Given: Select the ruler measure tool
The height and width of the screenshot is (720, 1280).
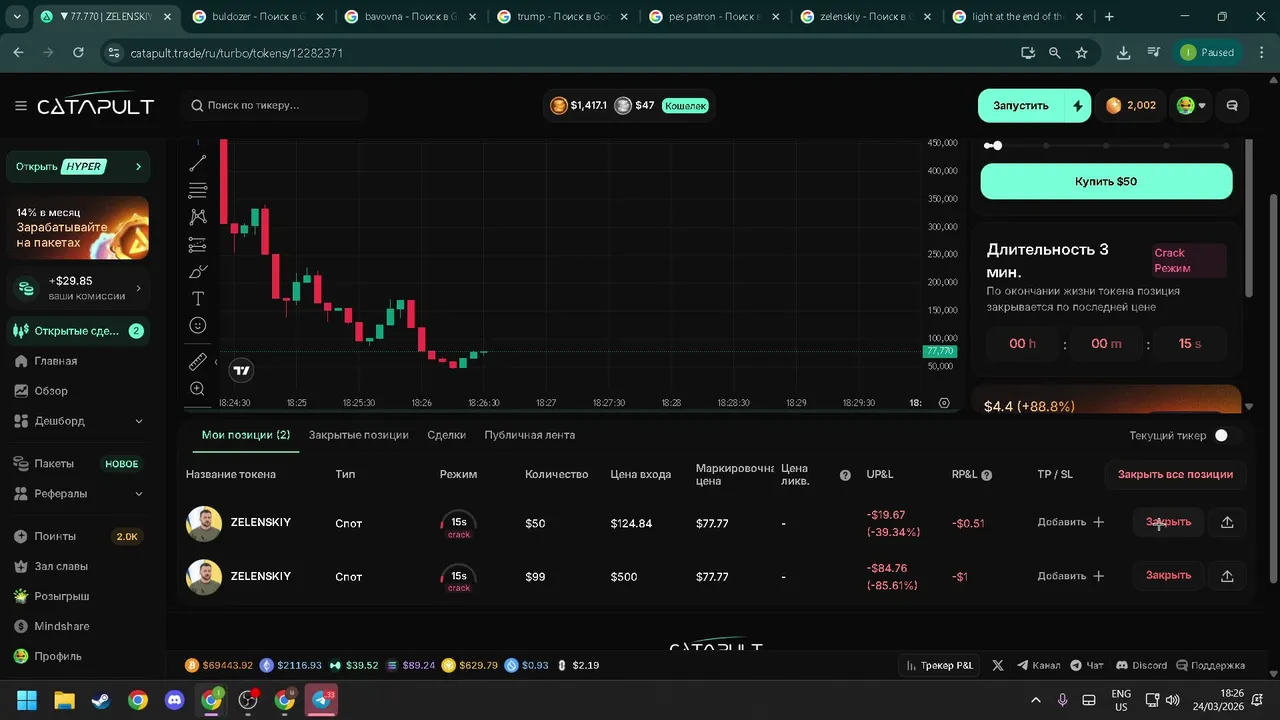Looking at the screenshot, I should coord(198,362).
